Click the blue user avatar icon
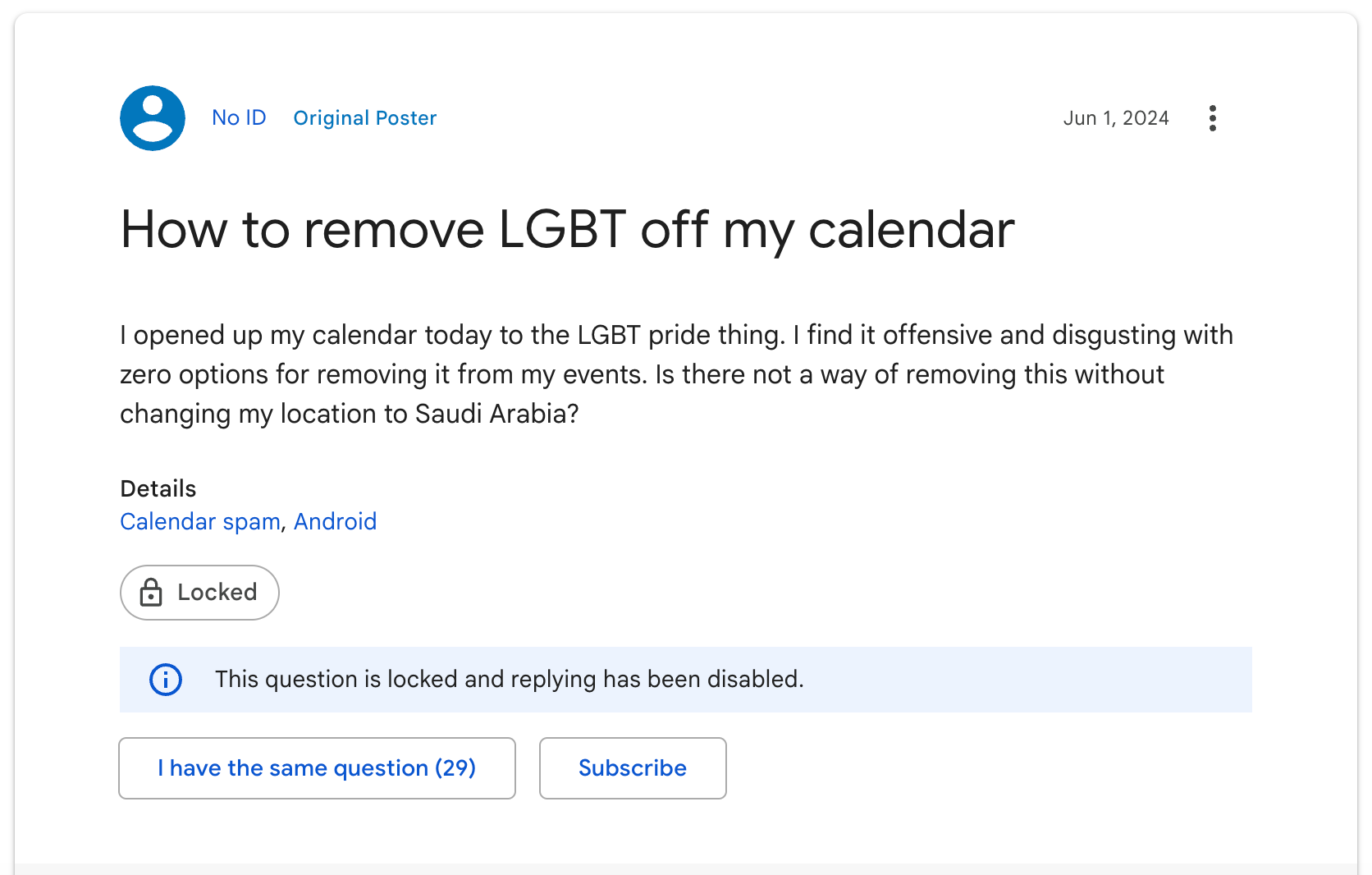 pos(153,118)
